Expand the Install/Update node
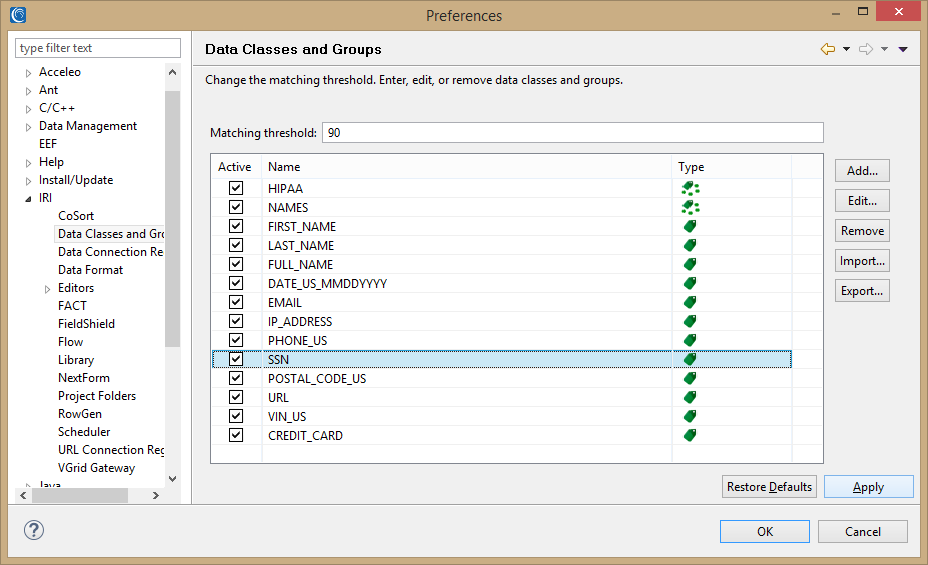The image size is (928, 565). tap(28, 181)
